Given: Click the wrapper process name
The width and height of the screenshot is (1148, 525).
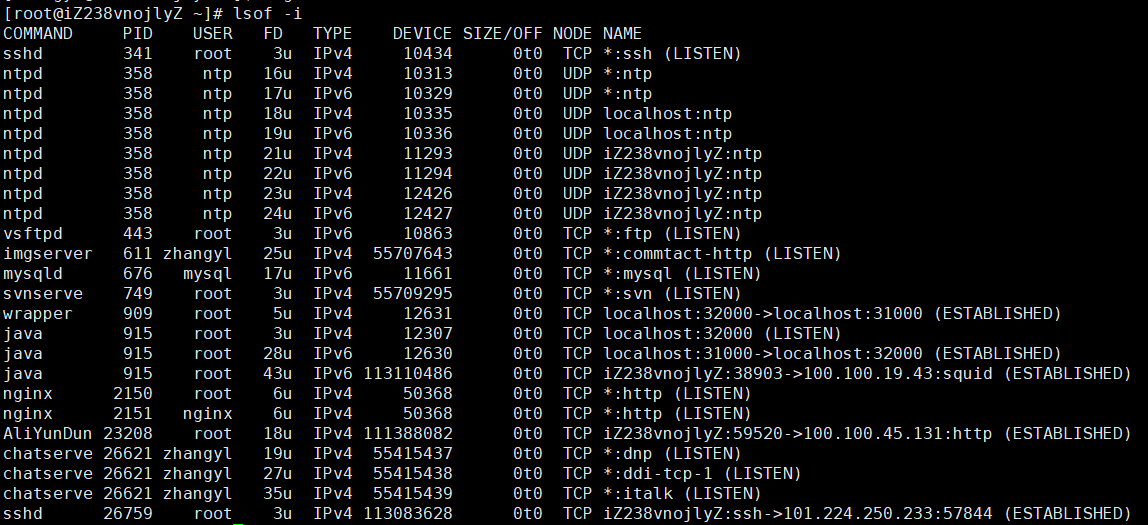Looking at the screenshot, I should (38, 313).
